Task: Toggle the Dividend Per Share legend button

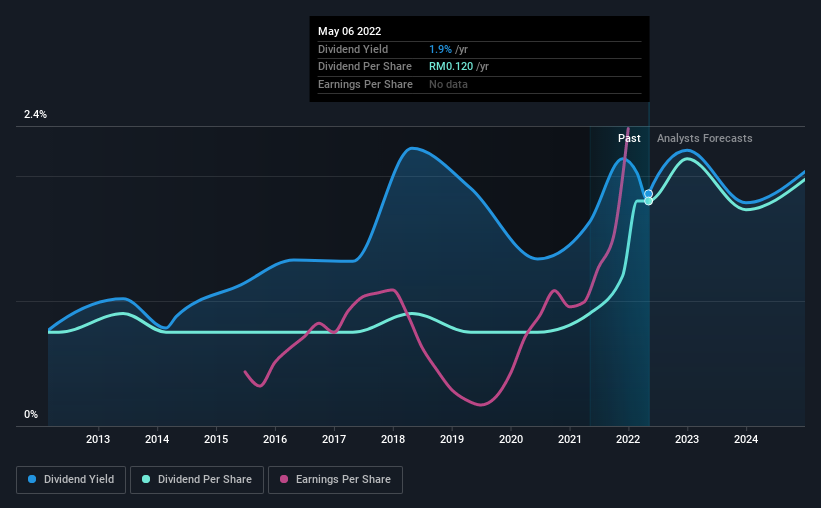Action: (197, 480)
